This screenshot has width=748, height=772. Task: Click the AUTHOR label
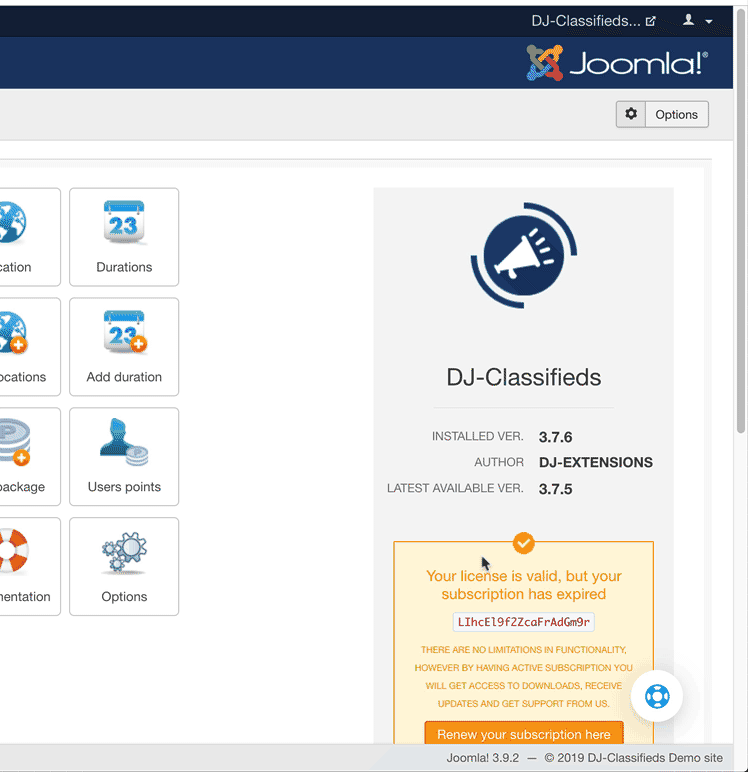(x=499, y=462)
